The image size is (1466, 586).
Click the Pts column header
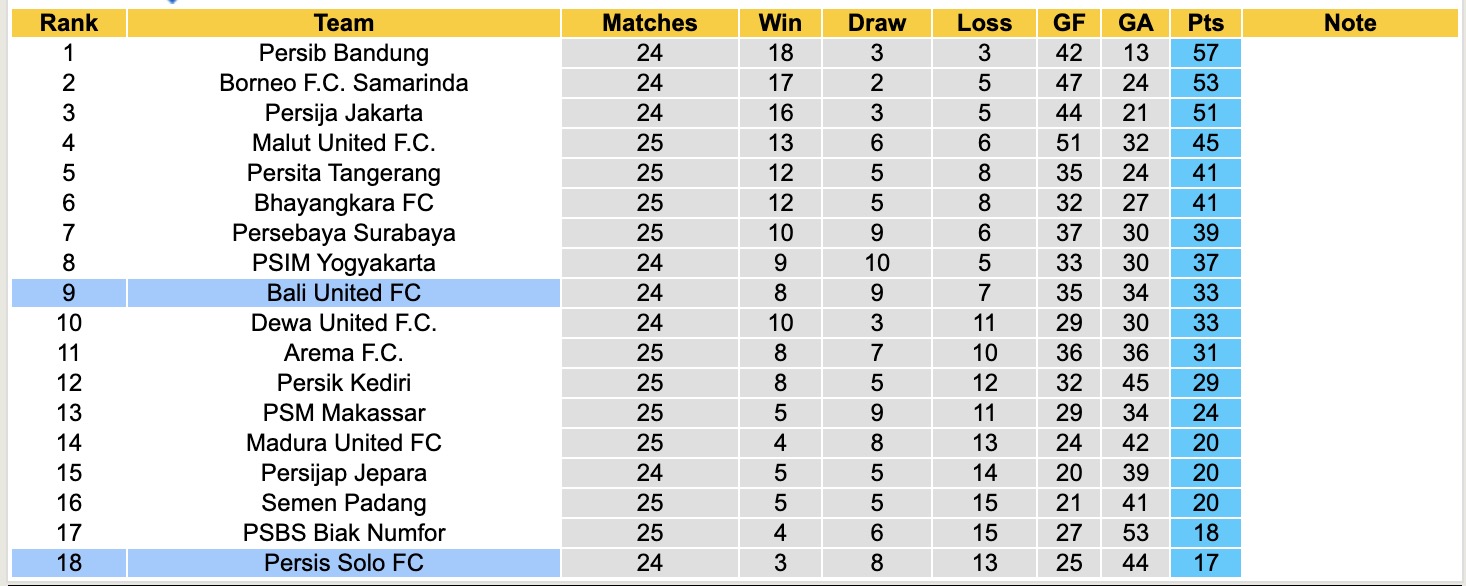(x=1205, y=23)
